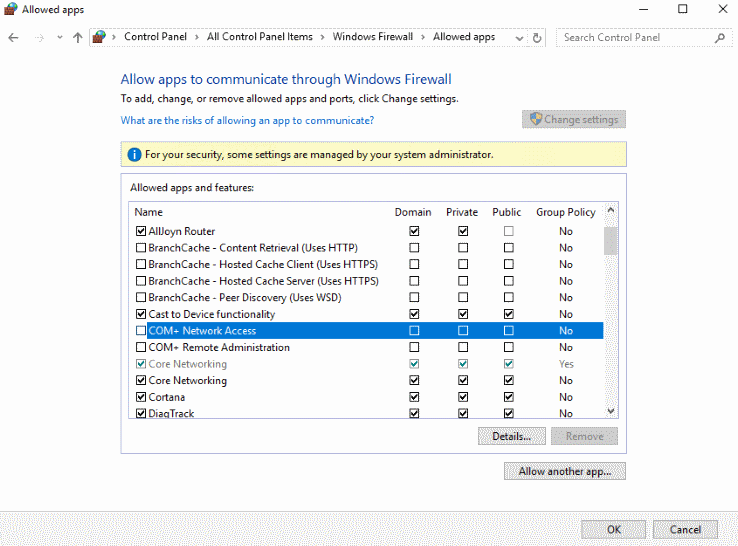
Task: Check BranchCache Hosted Cache Client Domain box
Action: (414, 265)
